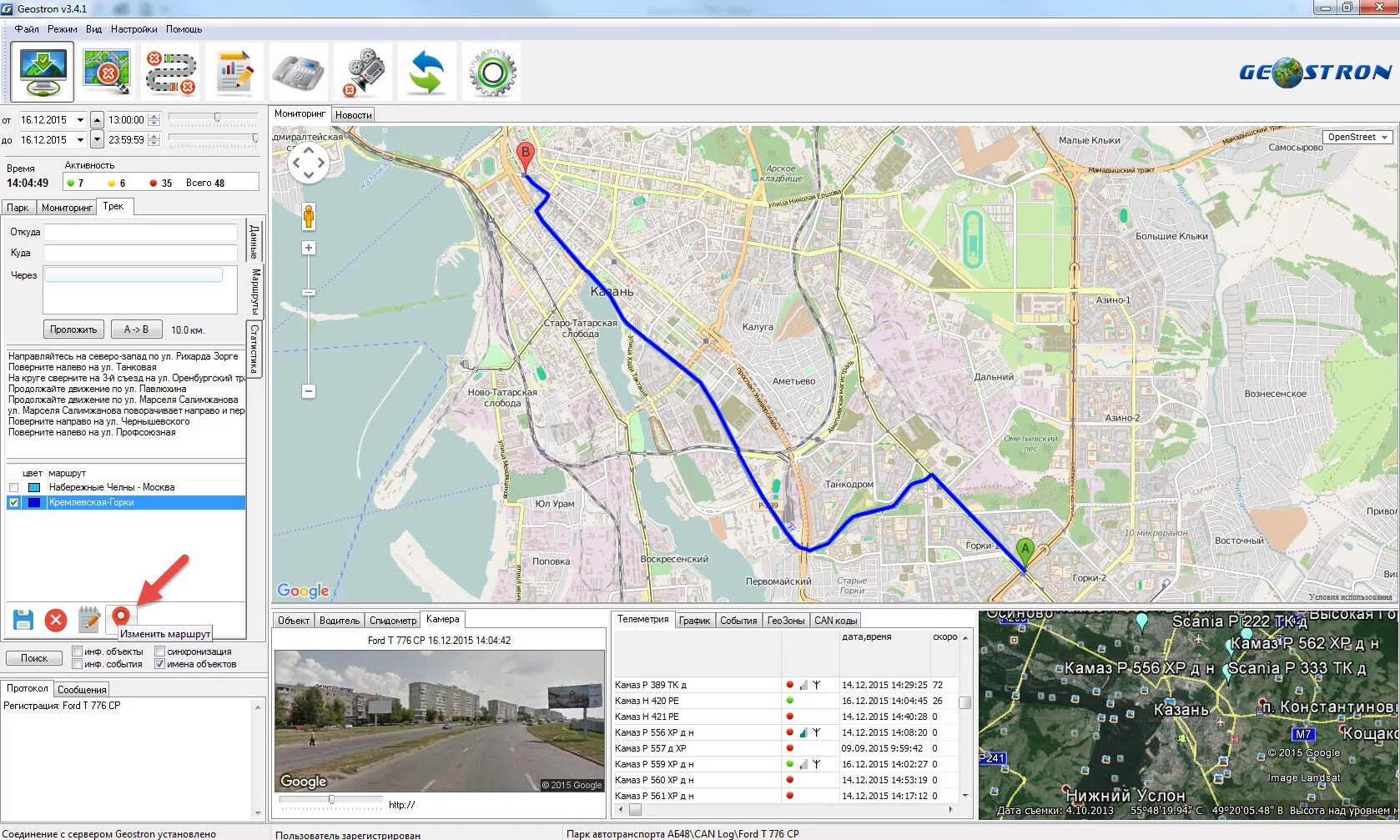Click status dot for Камаз Н 420 РЕ
Image resolution: width=1400 pixels, height=840 pixels.
(x=789, y=701)
